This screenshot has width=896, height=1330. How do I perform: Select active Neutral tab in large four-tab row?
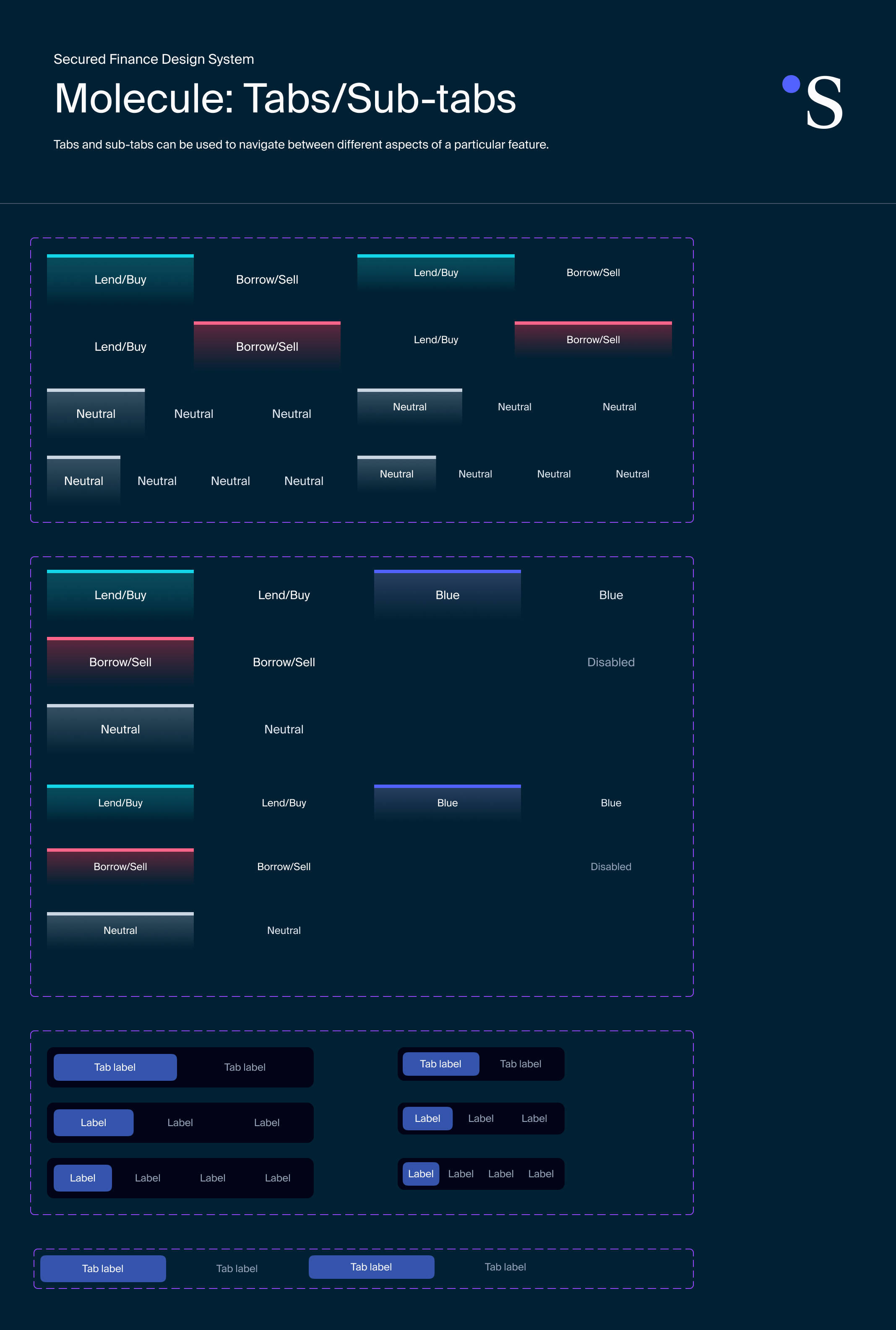pos(83,481)
